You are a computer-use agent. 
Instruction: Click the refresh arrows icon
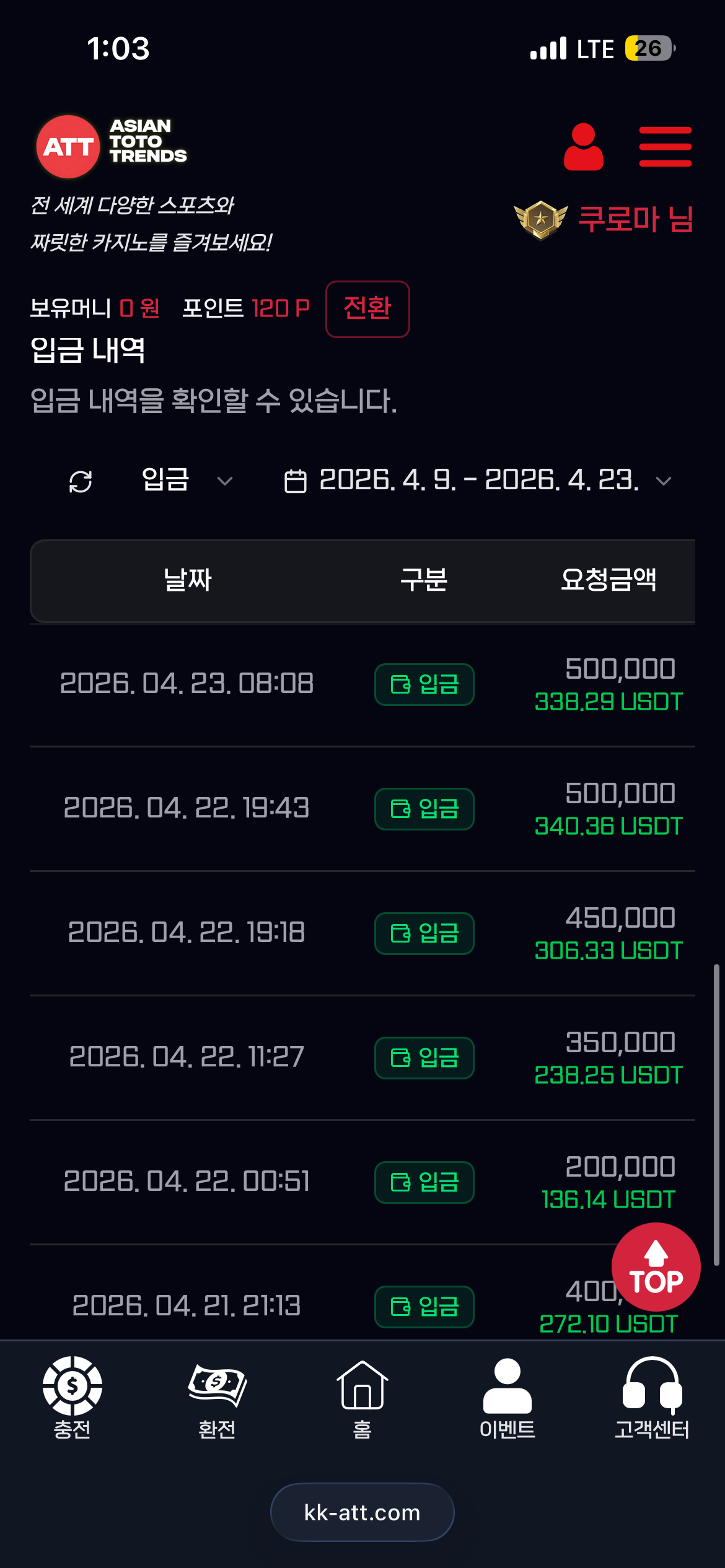(81, 481)
